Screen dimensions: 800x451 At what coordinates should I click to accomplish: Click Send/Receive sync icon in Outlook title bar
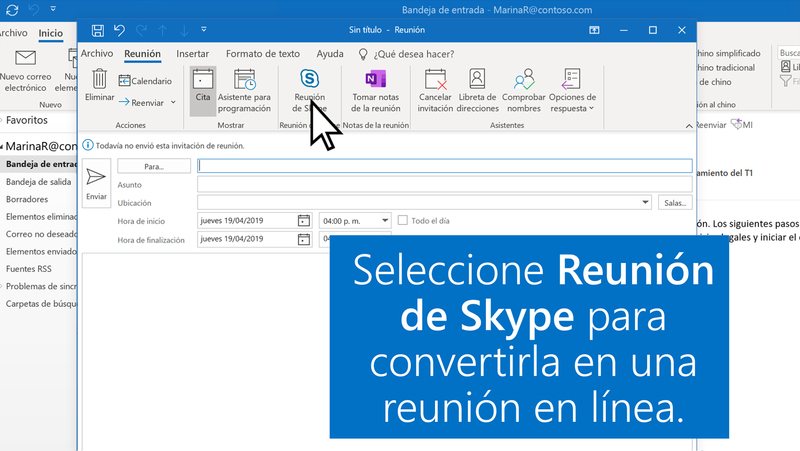[x=12, y=10]
